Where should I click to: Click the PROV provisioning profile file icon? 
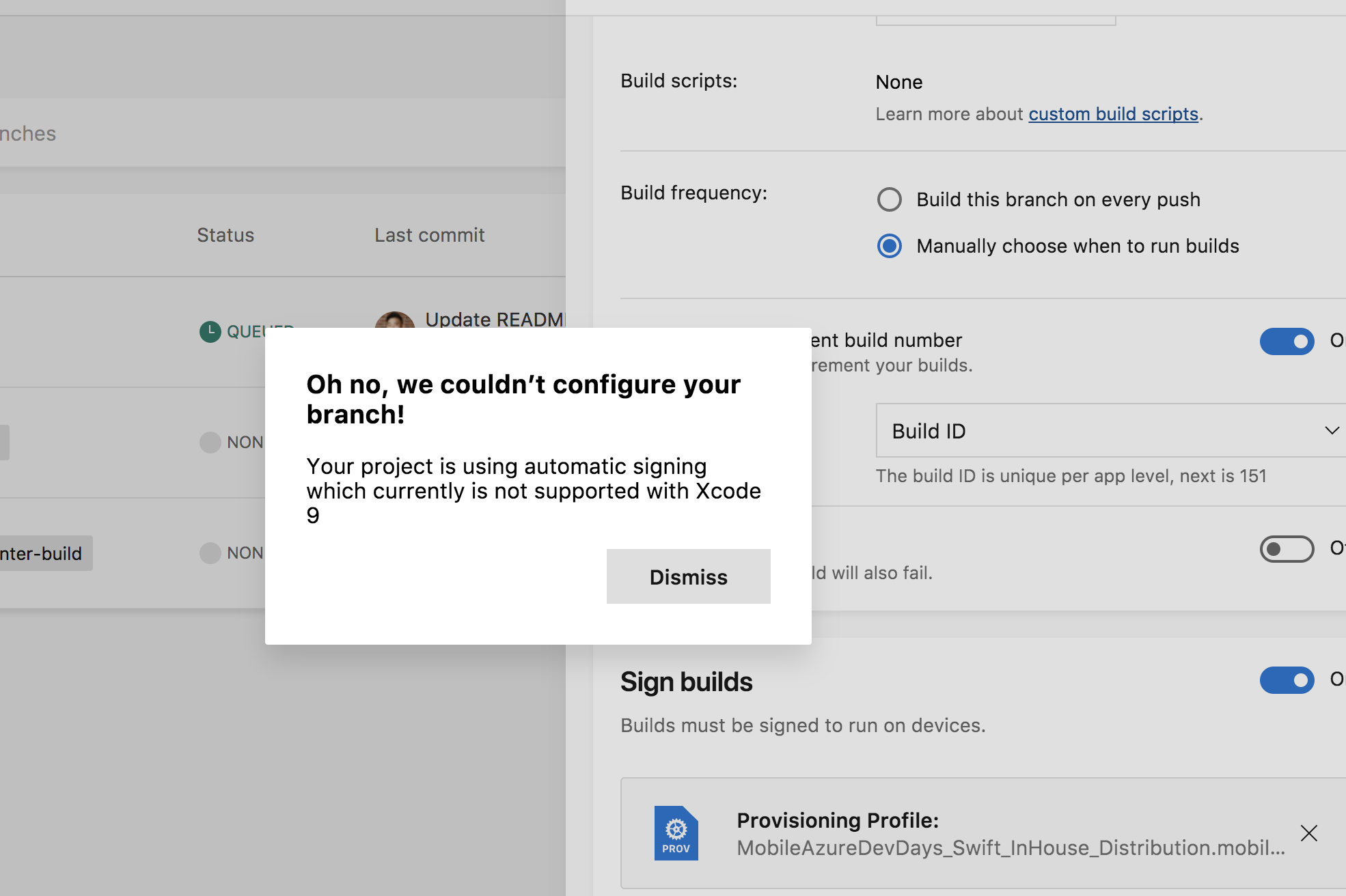[676, 833]
